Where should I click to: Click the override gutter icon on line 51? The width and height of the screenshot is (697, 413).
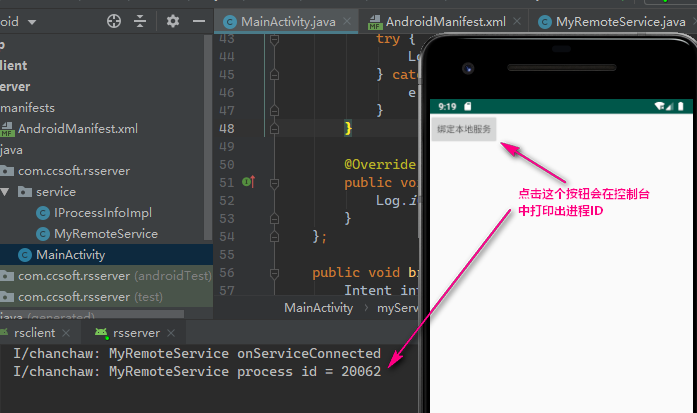point(249,182)
